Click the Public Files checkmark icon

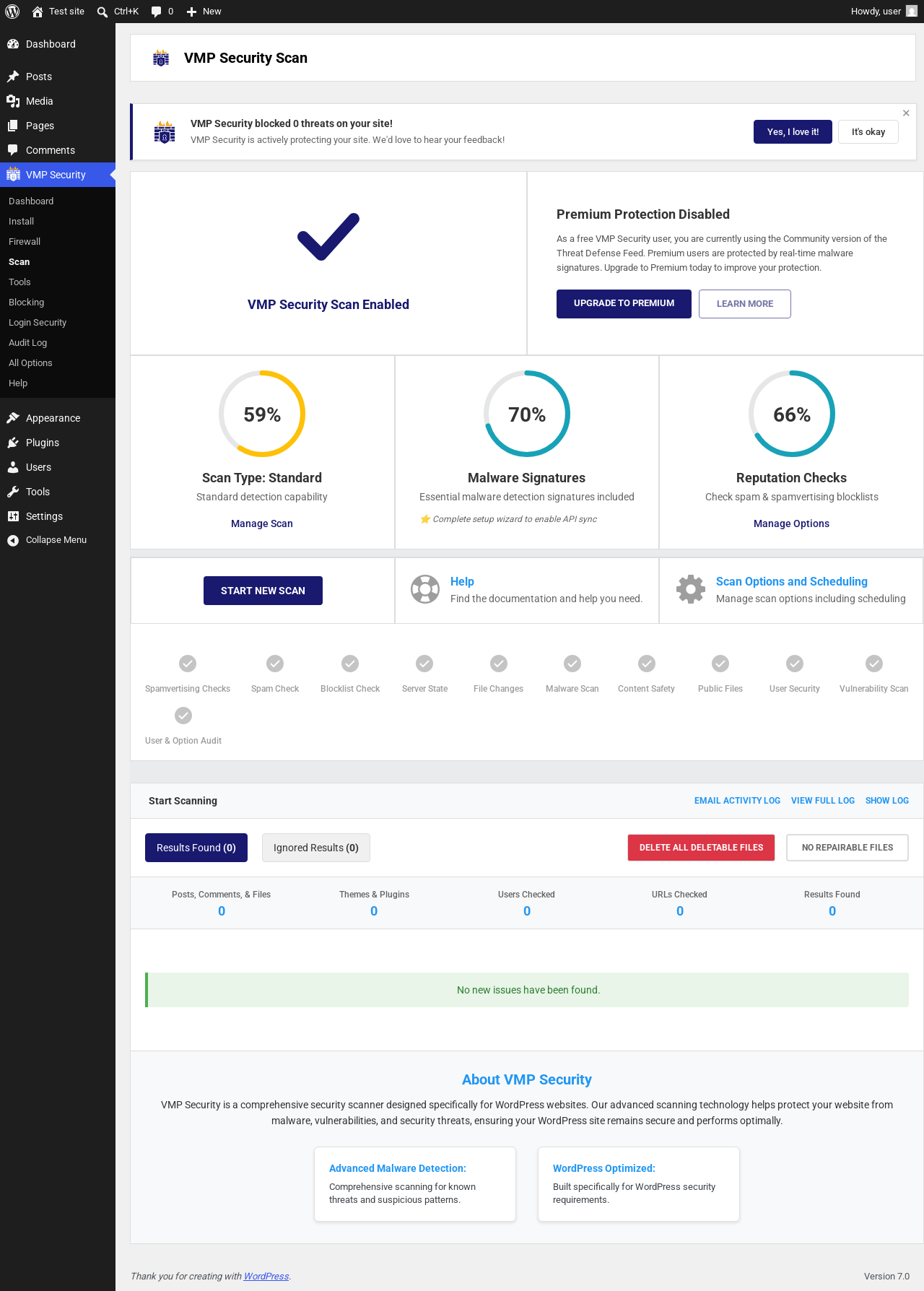click(x=720, y=664)
